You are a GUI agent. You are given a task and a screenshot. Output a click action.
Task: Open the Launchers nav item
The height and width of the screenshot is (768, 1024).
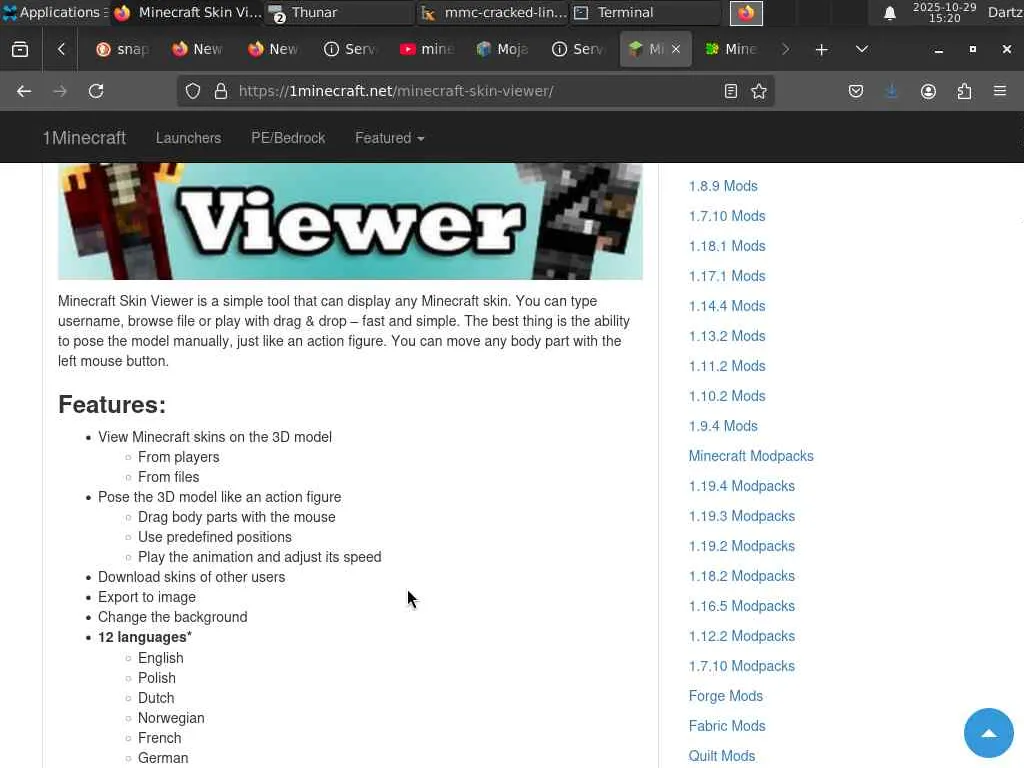click(188, 138)
